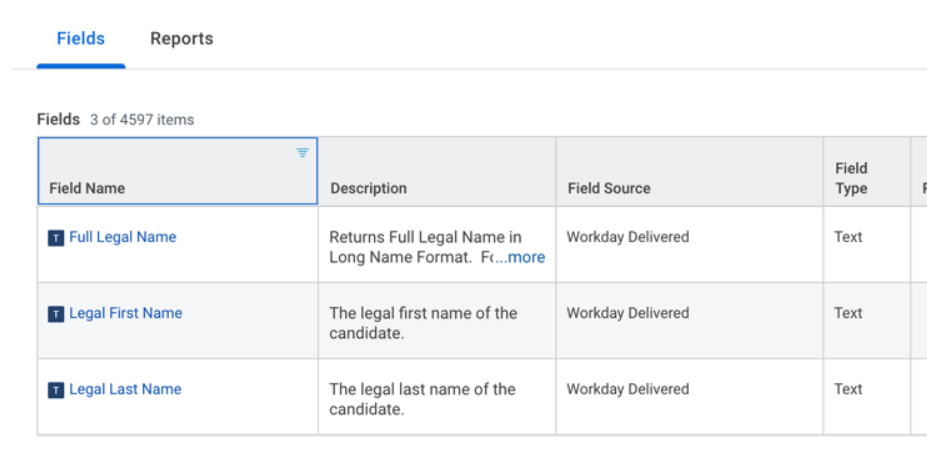This screenshot has width=927, height=449.
Task: Click the '3 of 4597 items' count label
Action: [x=142, y=120]
